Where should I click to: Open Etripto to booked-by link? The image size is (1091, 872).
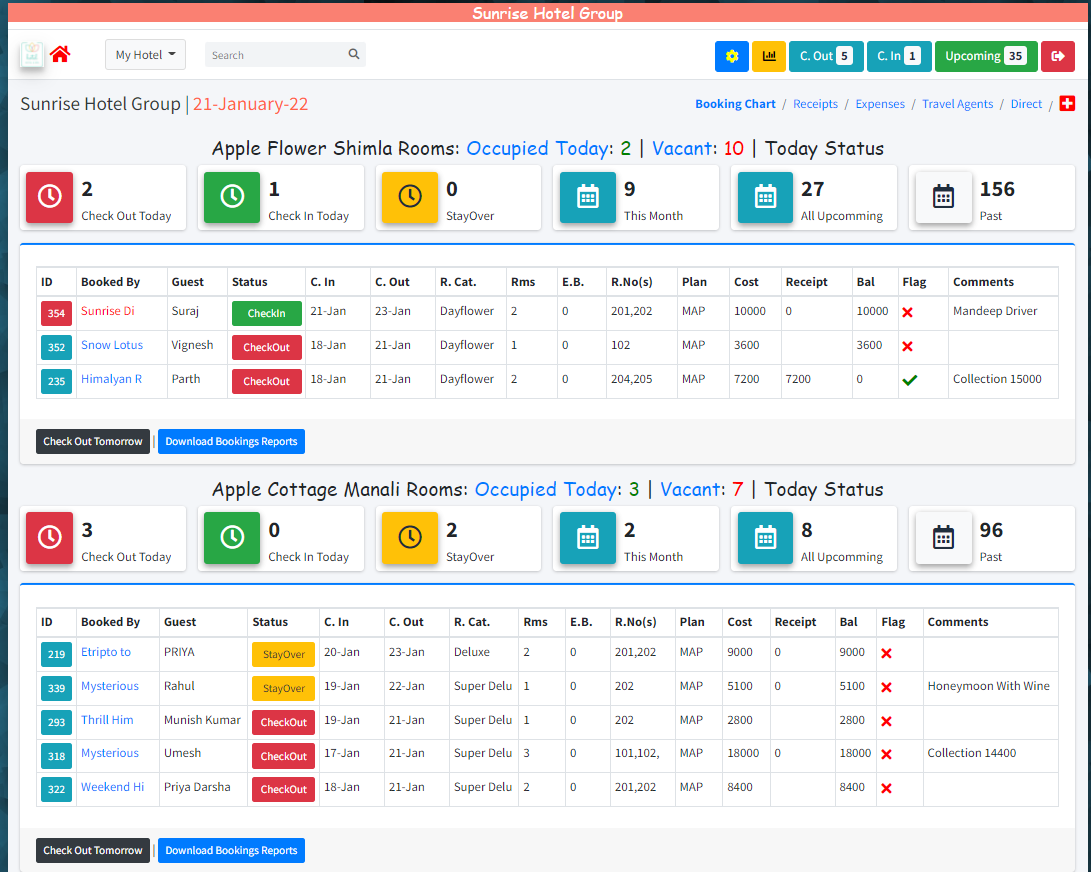click(106, 652)
